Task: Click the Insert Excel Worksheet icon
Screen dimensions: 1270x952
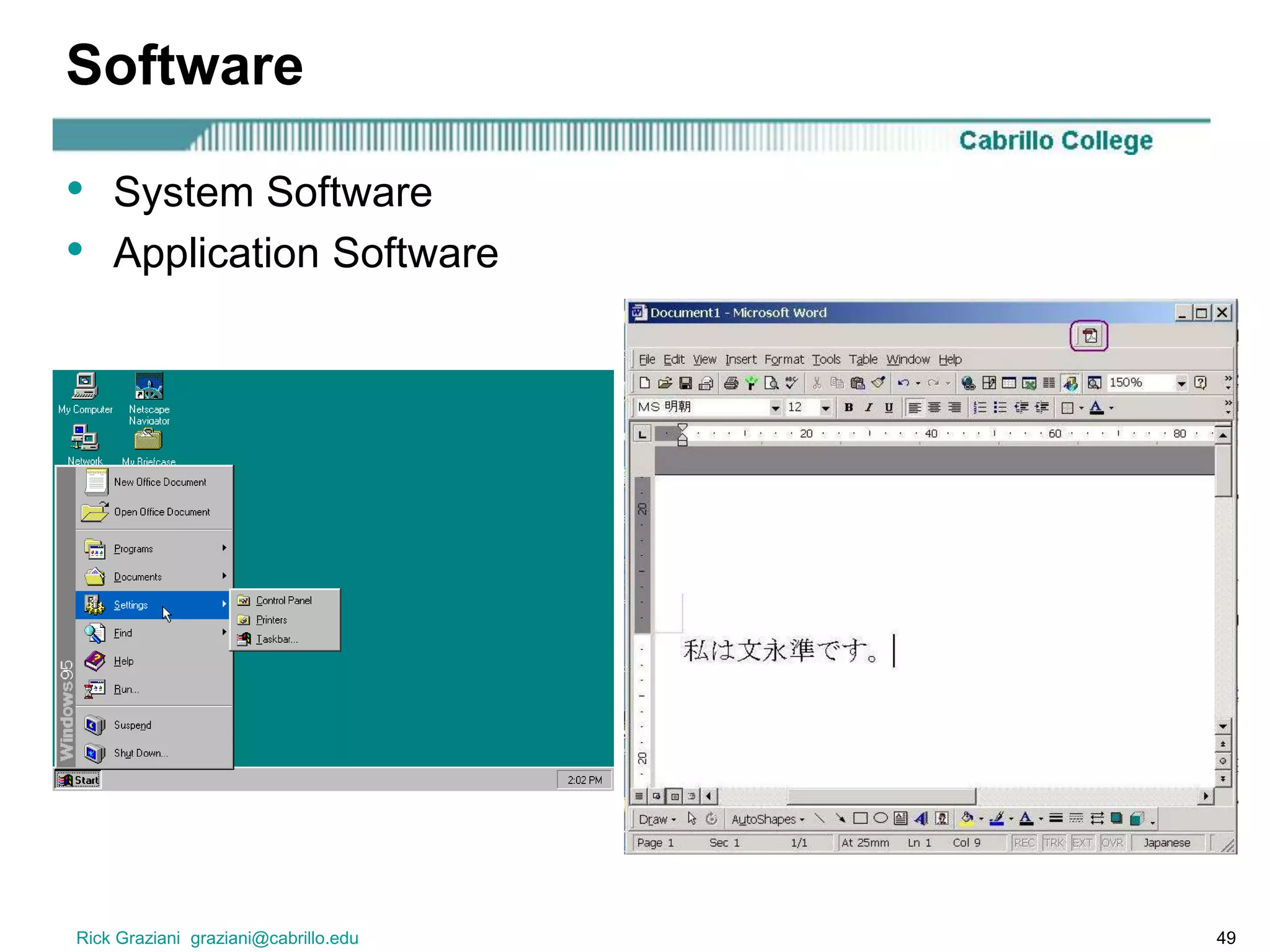Action: [1029, 383]
